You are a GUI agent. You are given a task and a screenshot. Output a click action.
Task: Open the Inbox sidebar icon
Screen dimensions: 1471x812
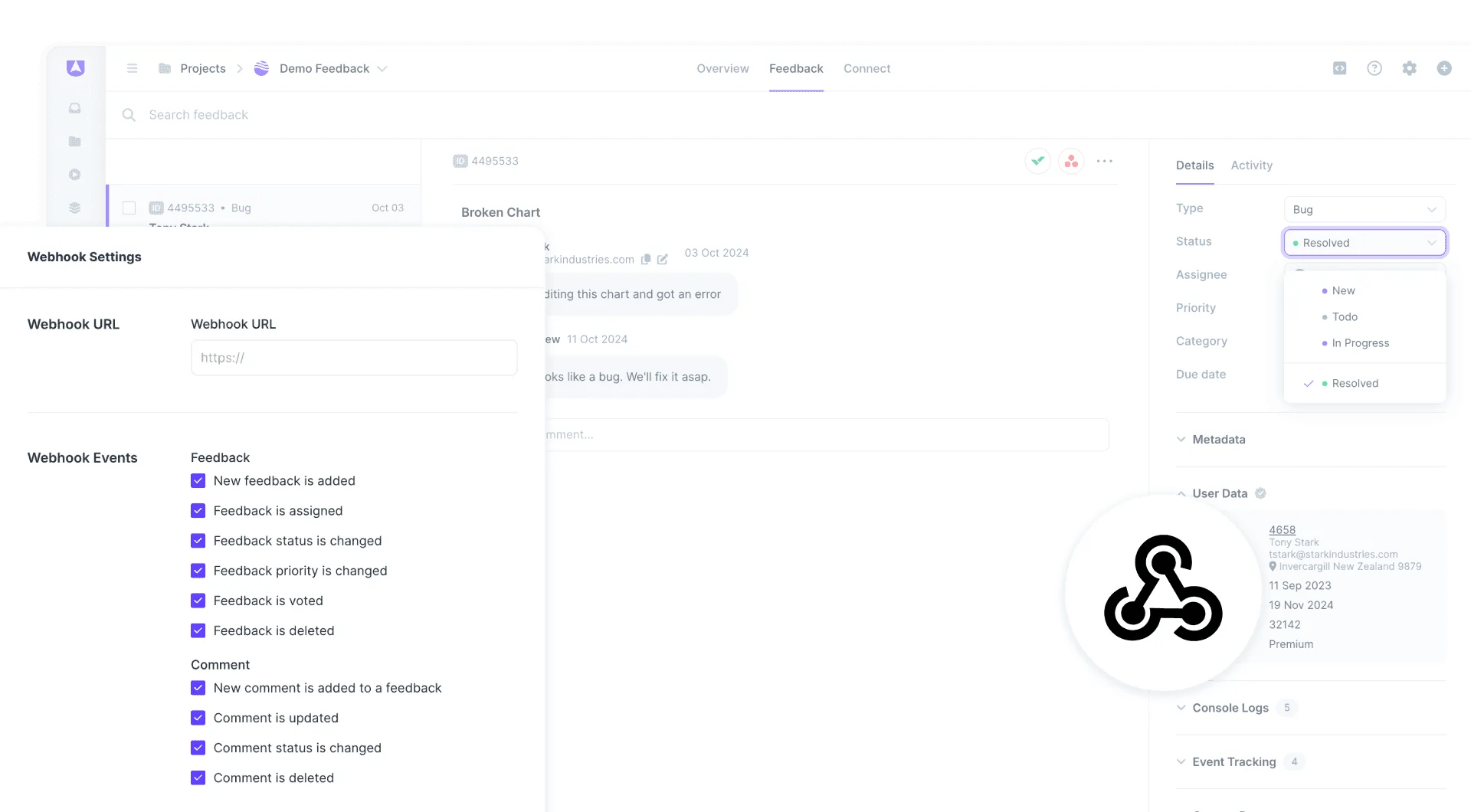coord(74,108)
